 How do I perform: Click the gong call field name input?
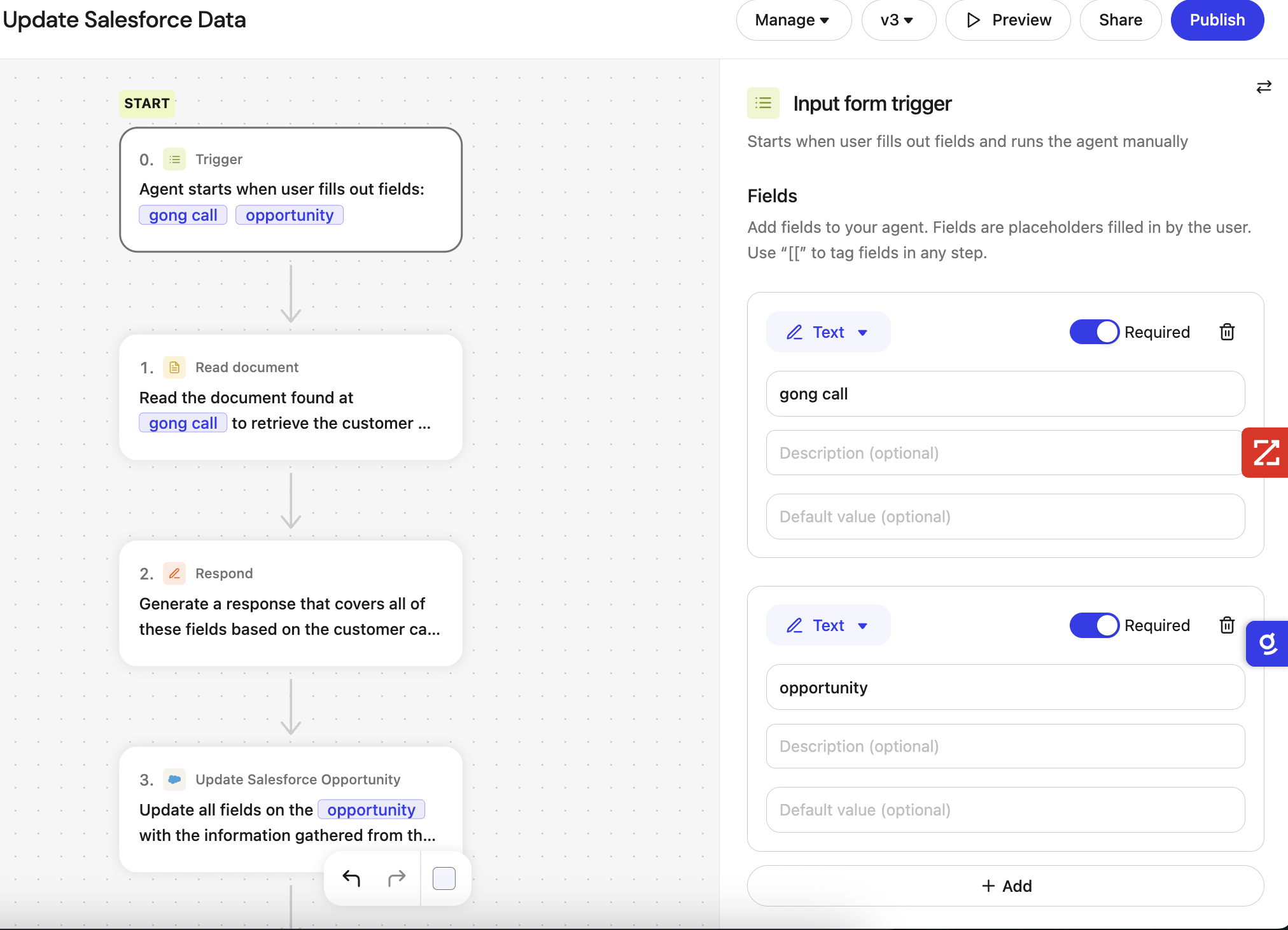click(x=1005, y=394)
